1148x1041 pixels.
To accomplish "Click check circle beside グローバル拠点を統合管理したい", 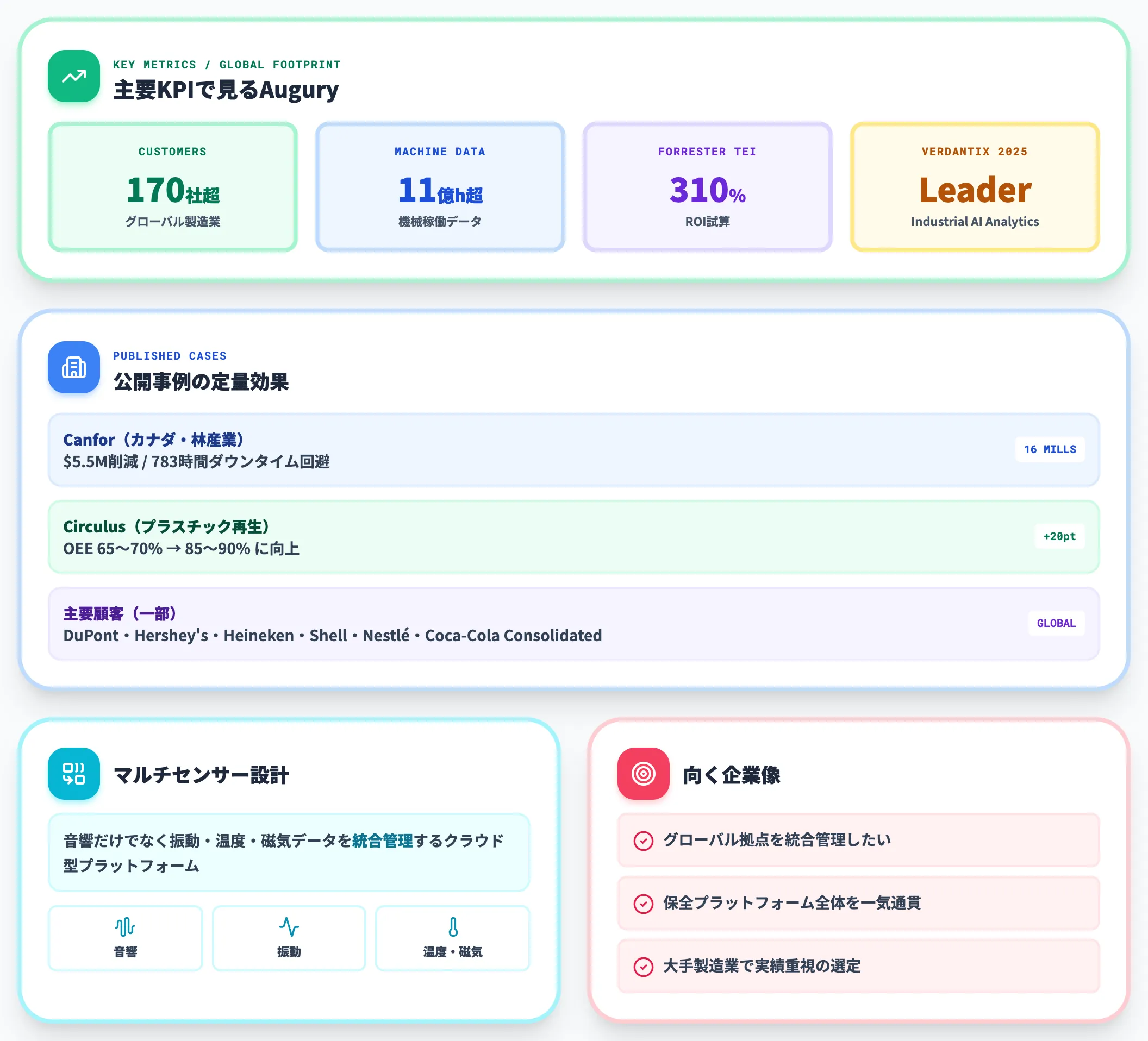I will click(x=644, y=841).
